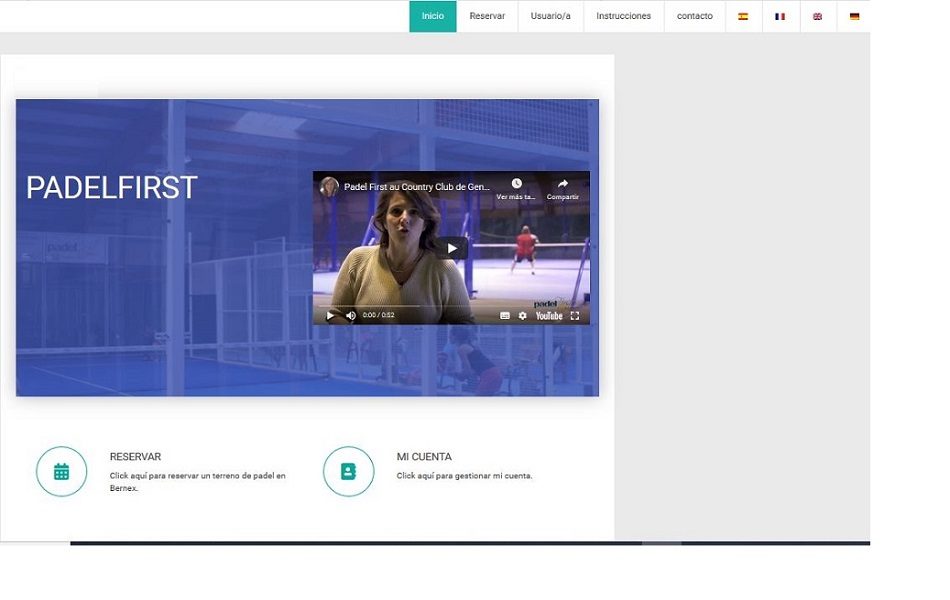
Task: Toggle subtitles in the YouTube player
Action: coord(505,316)
